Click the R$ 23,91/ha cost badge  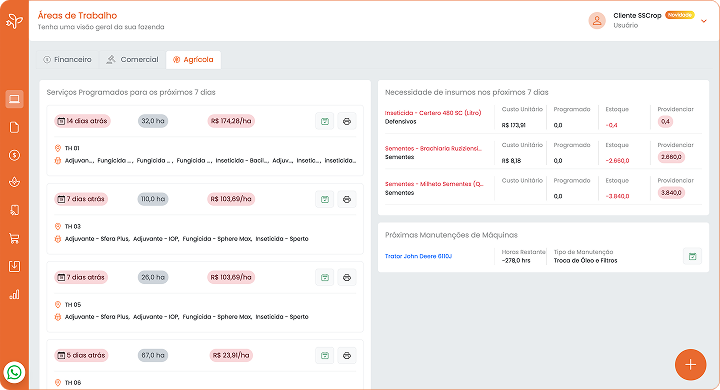[231, 356]
